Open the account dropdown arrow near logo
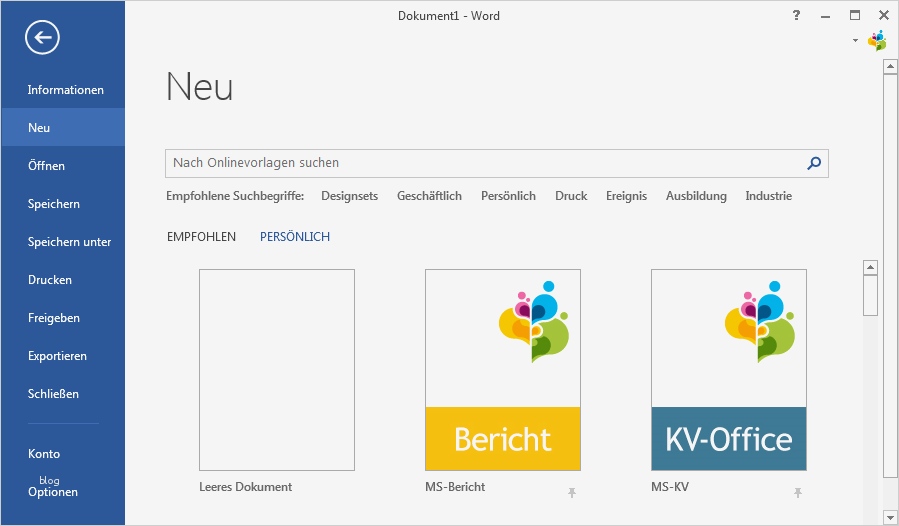The image size is (899, 526). tap(855, 40)
